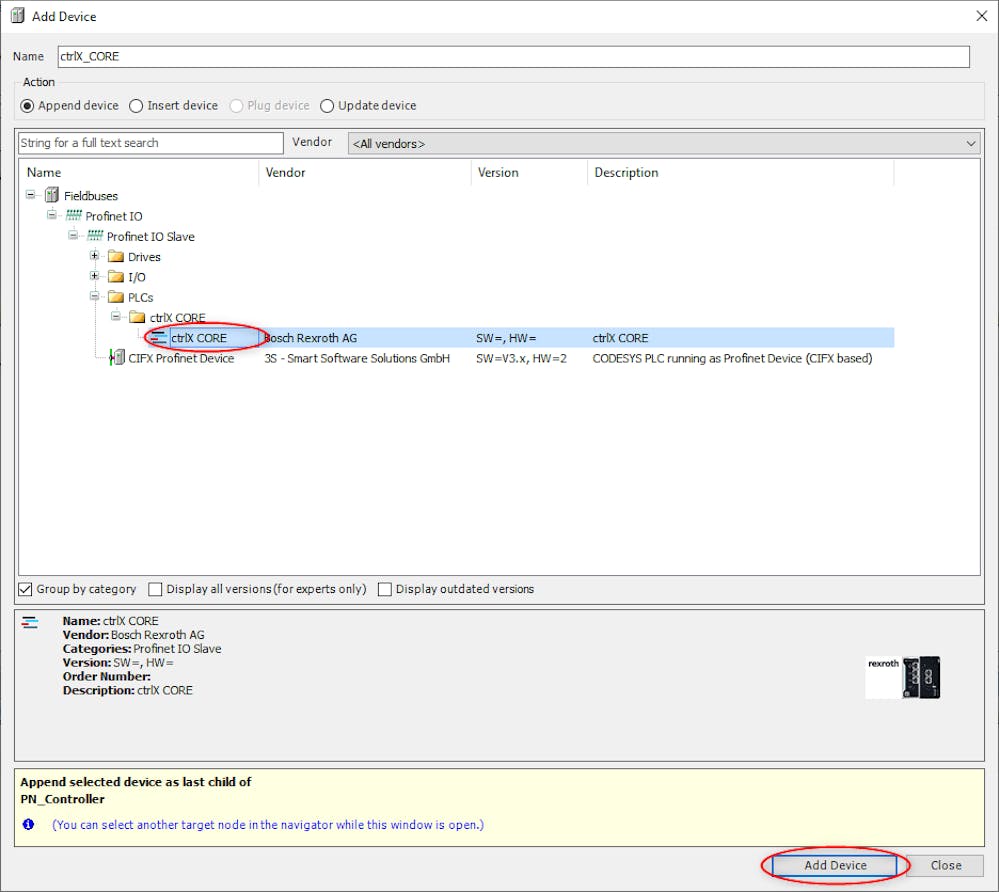Click the SW=V3.x, HW=2 version cell
Screen dimensions: 999x892
coord(521,359)
